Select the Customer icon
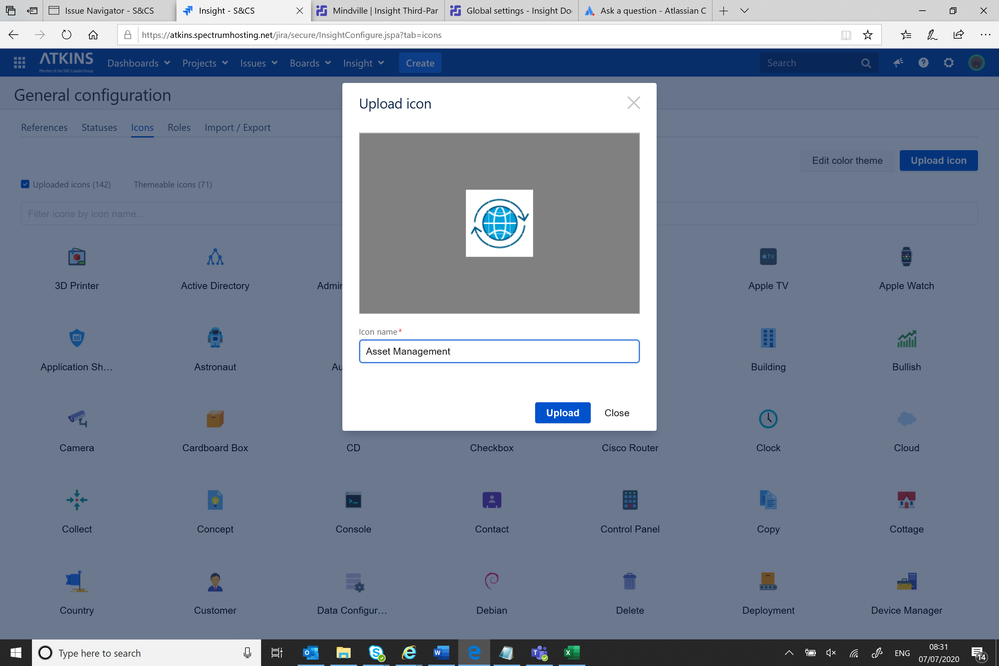Screen dimensions: 999x666 click(215, 581)
